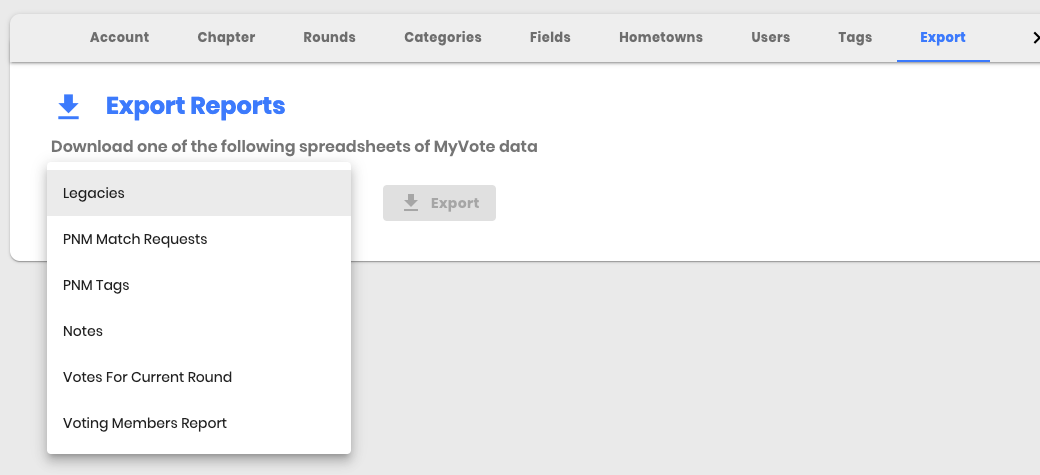Click the Export Reports heading text
This screenshot has height=475, width=1040.
coord(196,106)
